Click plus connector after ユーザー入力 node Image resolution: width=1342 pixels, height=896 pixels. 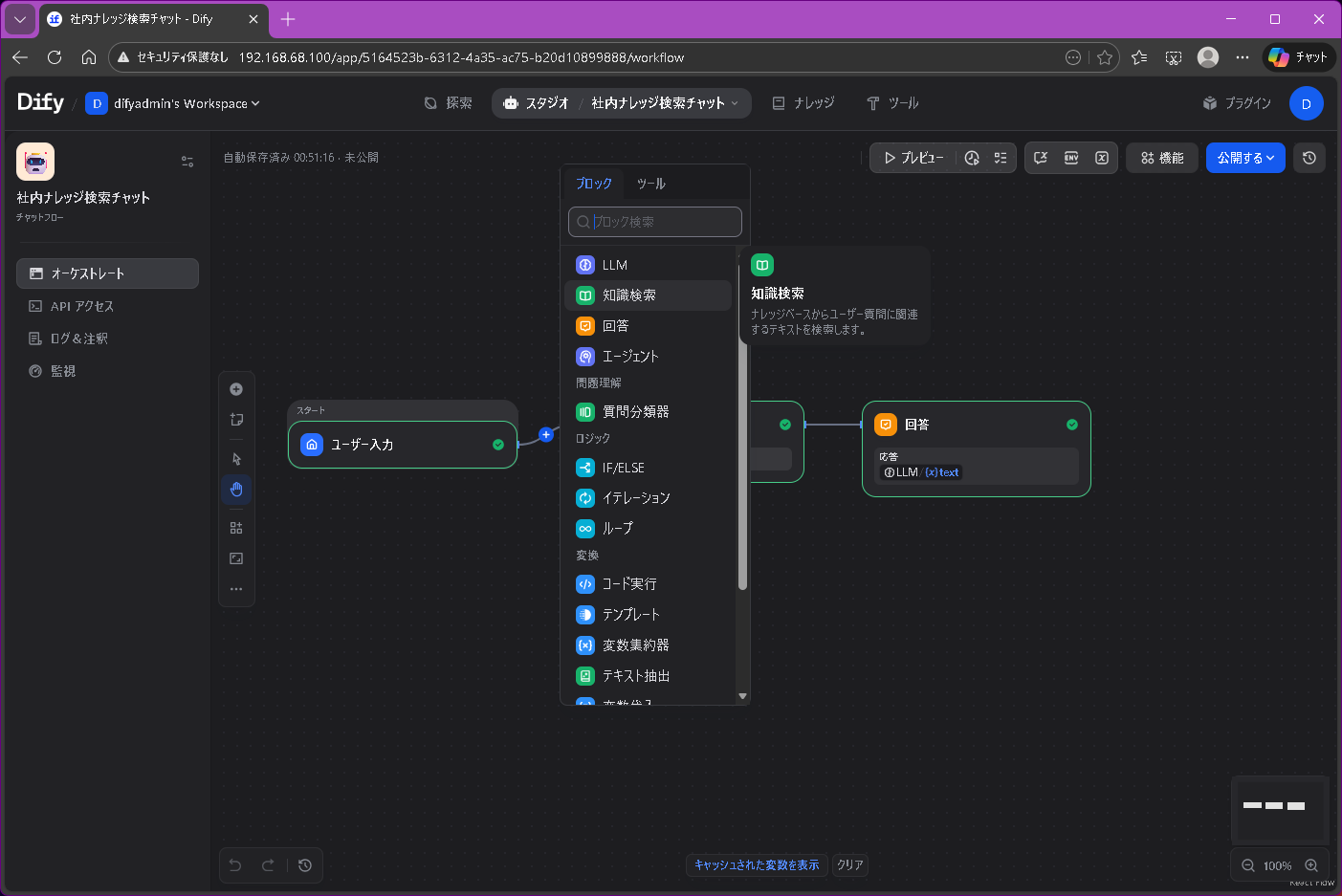pyautogui.click(x=546, y=434)
